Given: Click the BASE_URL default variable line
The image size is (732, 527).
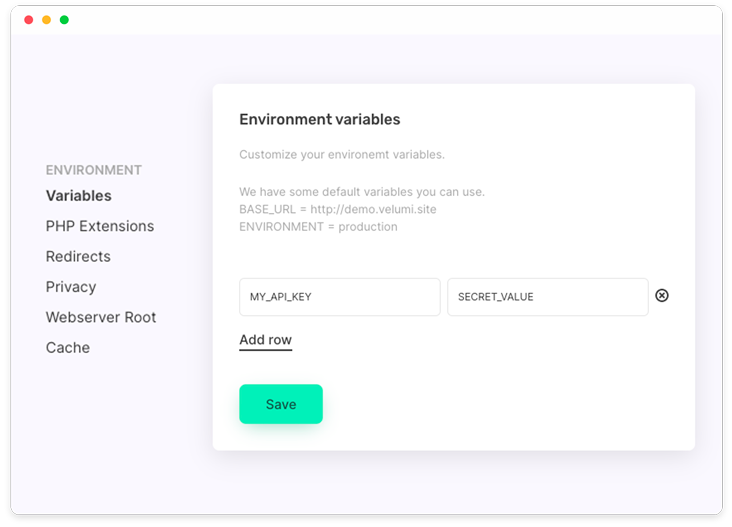Looking at the screenshot, I should pyautogui.click(x=338, y=209).
